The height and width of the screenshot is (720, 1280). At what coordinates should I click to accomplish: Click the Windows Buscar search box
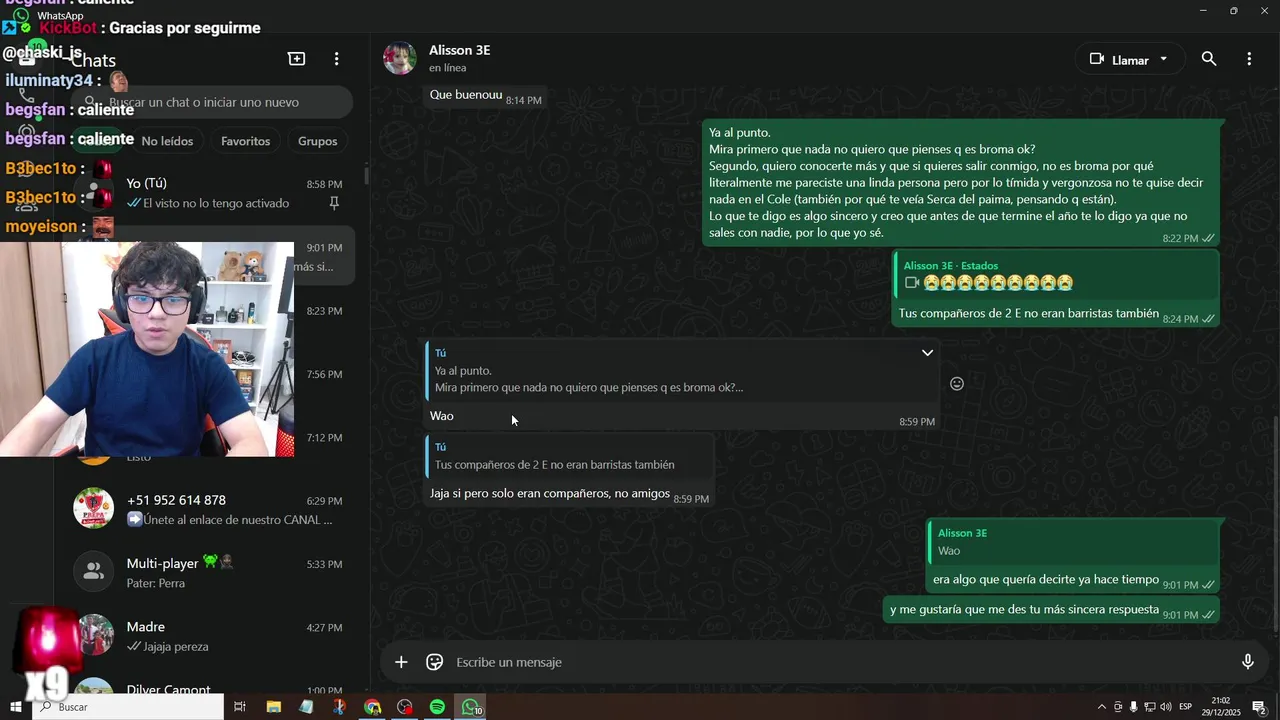click(128, 707)
